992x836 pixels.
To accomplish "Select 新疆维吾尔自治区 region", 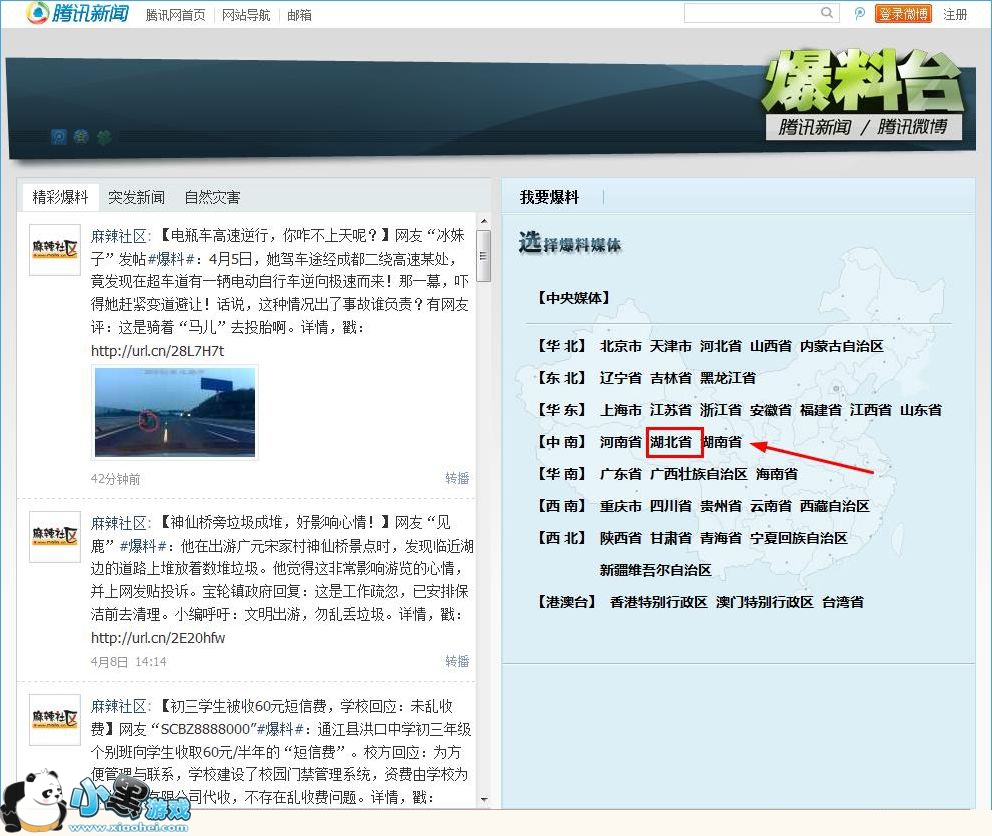I will coord(655,570).
